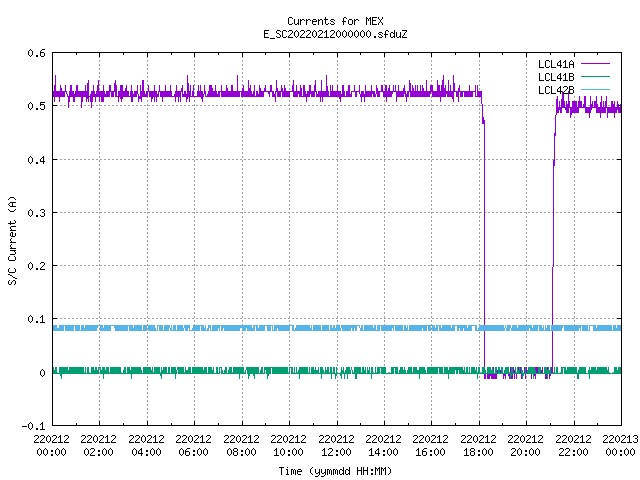
Task: Click the x-axis label 'Time (yymmdd HH:MM)'
Action: 335,471
